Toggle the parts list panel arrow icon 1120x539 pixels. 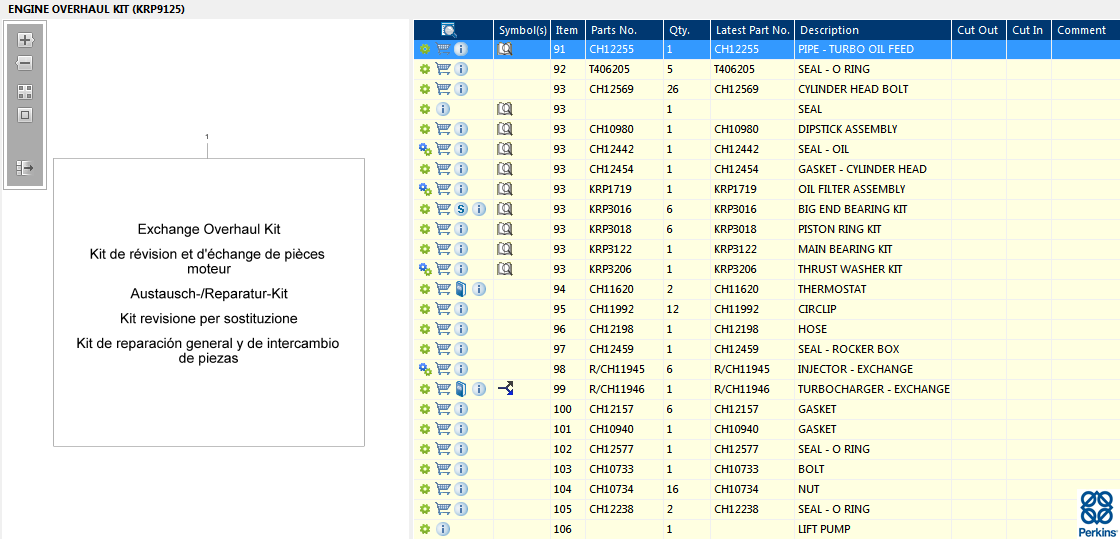click(x=25, y=168)
